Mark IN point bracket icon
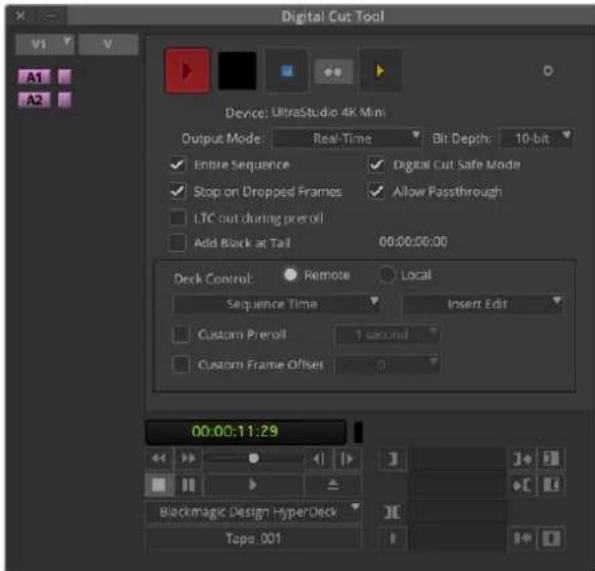The image size is (595, 571). click(x=393, y=459)
